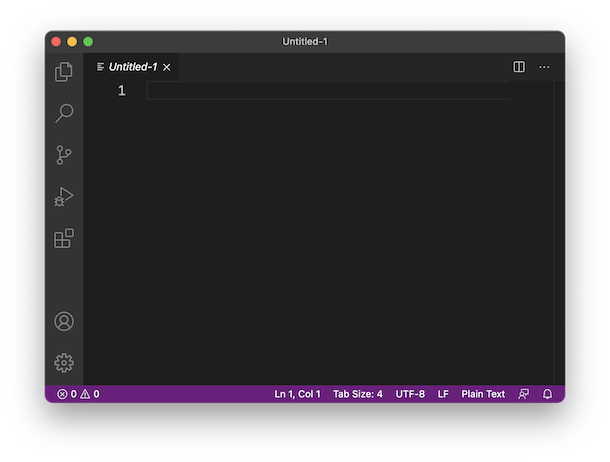
Task: Minimize window with yellow traffic light button
Action: click(72, 42)
